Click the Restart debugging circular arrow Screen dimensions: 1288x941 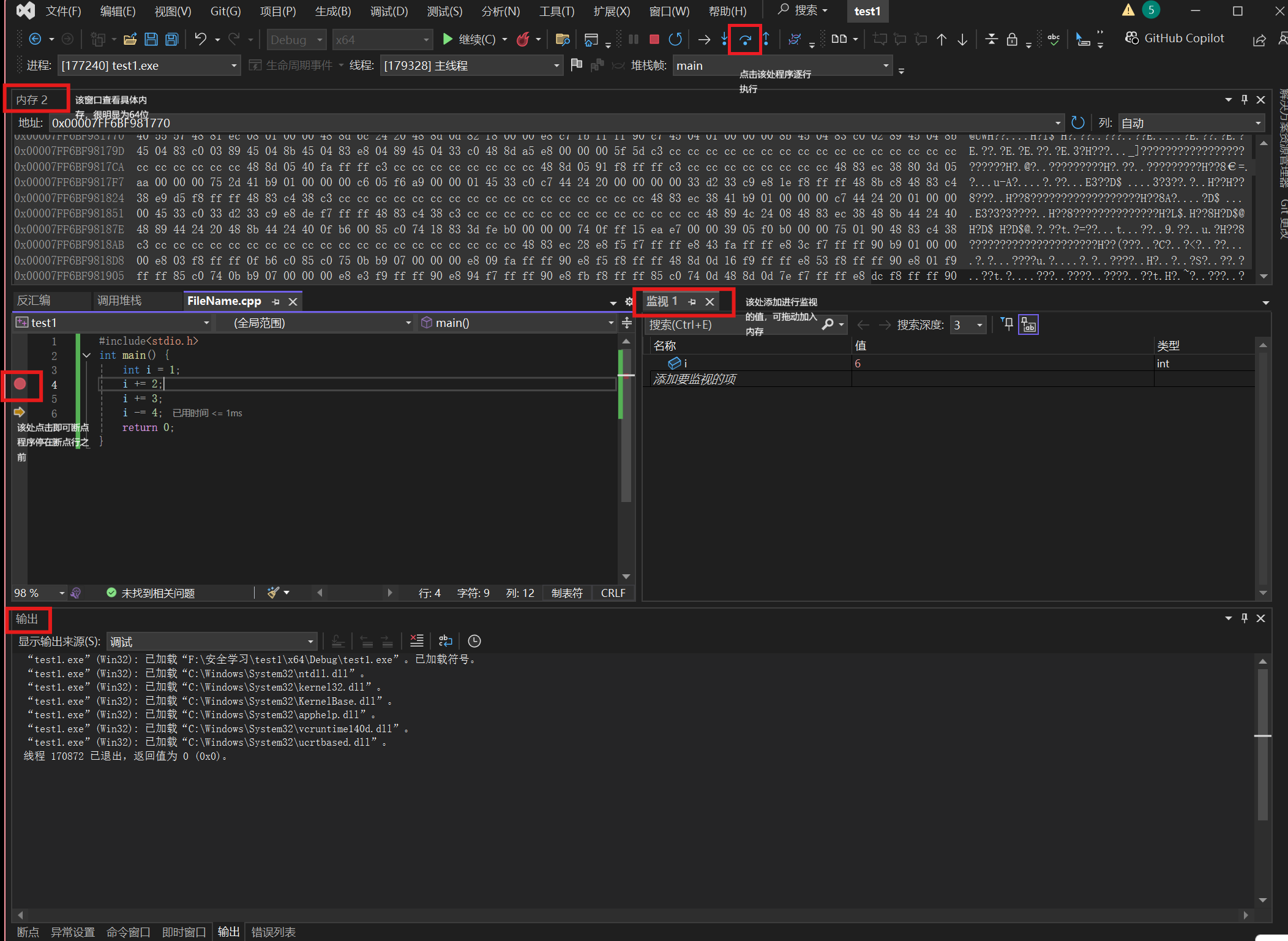(x=675, y=40)
